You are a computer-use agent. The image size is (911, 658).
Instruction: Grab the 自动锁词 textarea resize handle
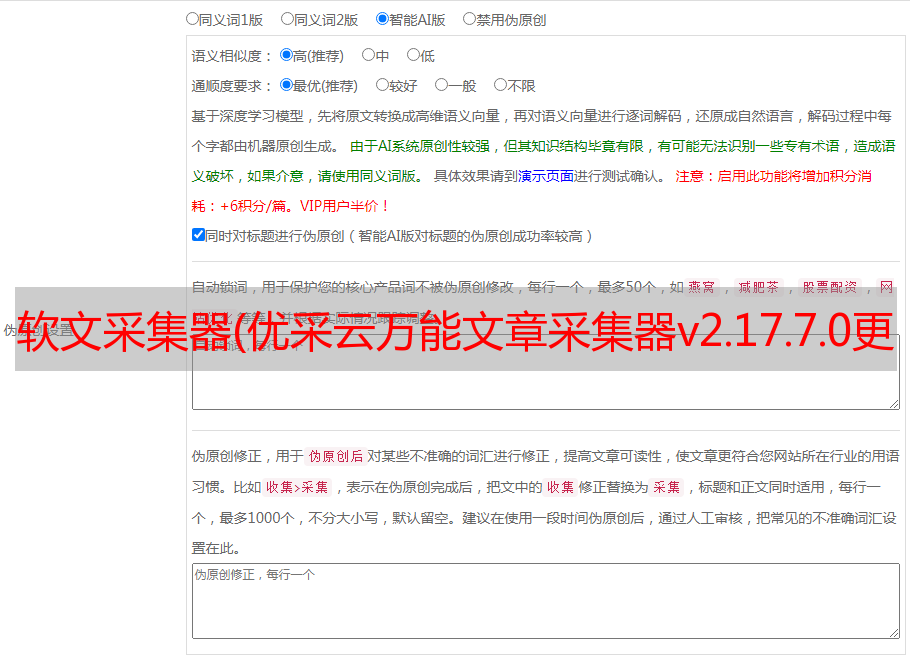[894, 404]
